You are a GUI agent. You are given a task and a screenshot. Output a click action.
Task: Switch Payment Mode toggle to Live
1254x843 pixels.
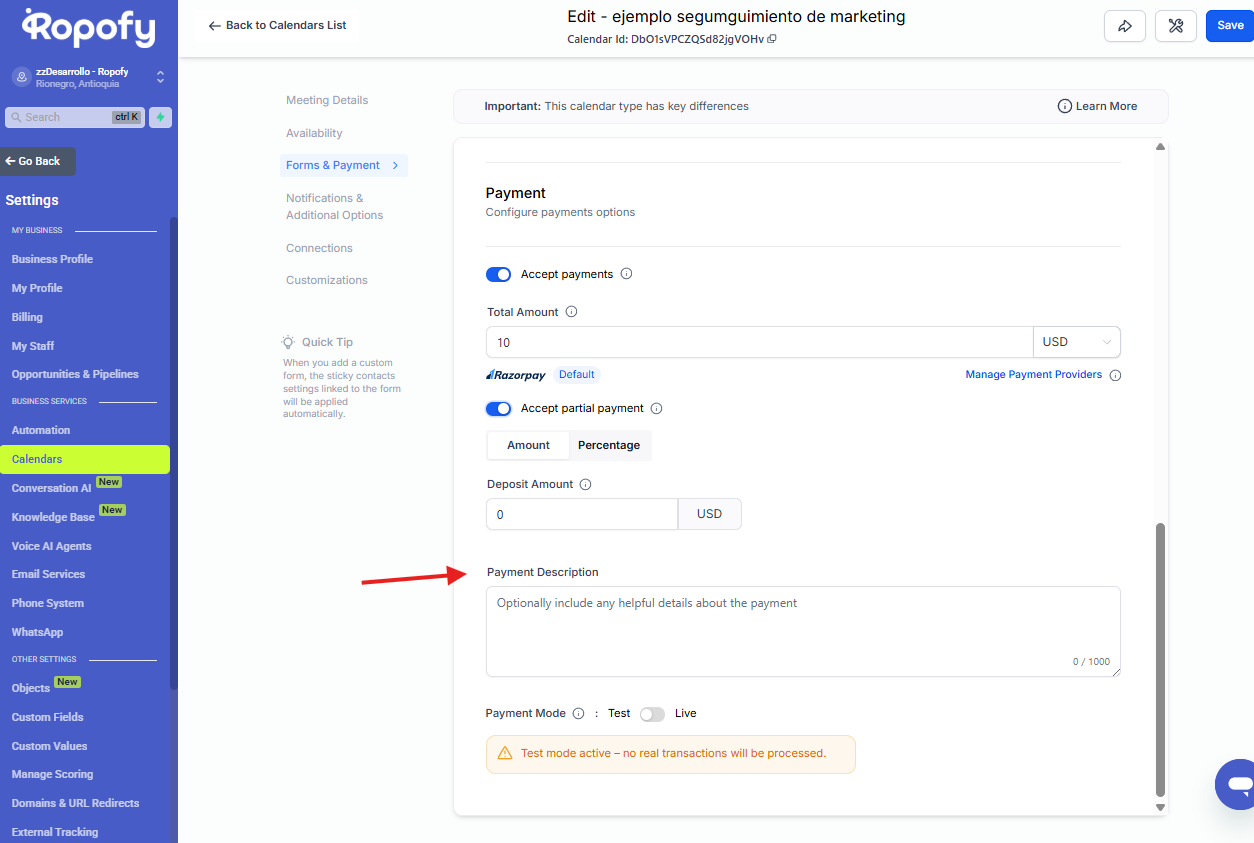[652, 714]
